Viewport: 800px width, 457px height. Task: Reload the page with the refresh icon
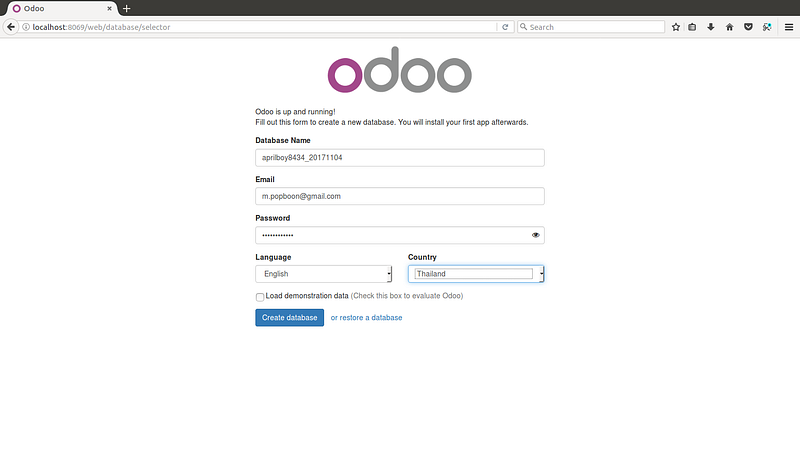pyautogui.click(x=505, y=27)
